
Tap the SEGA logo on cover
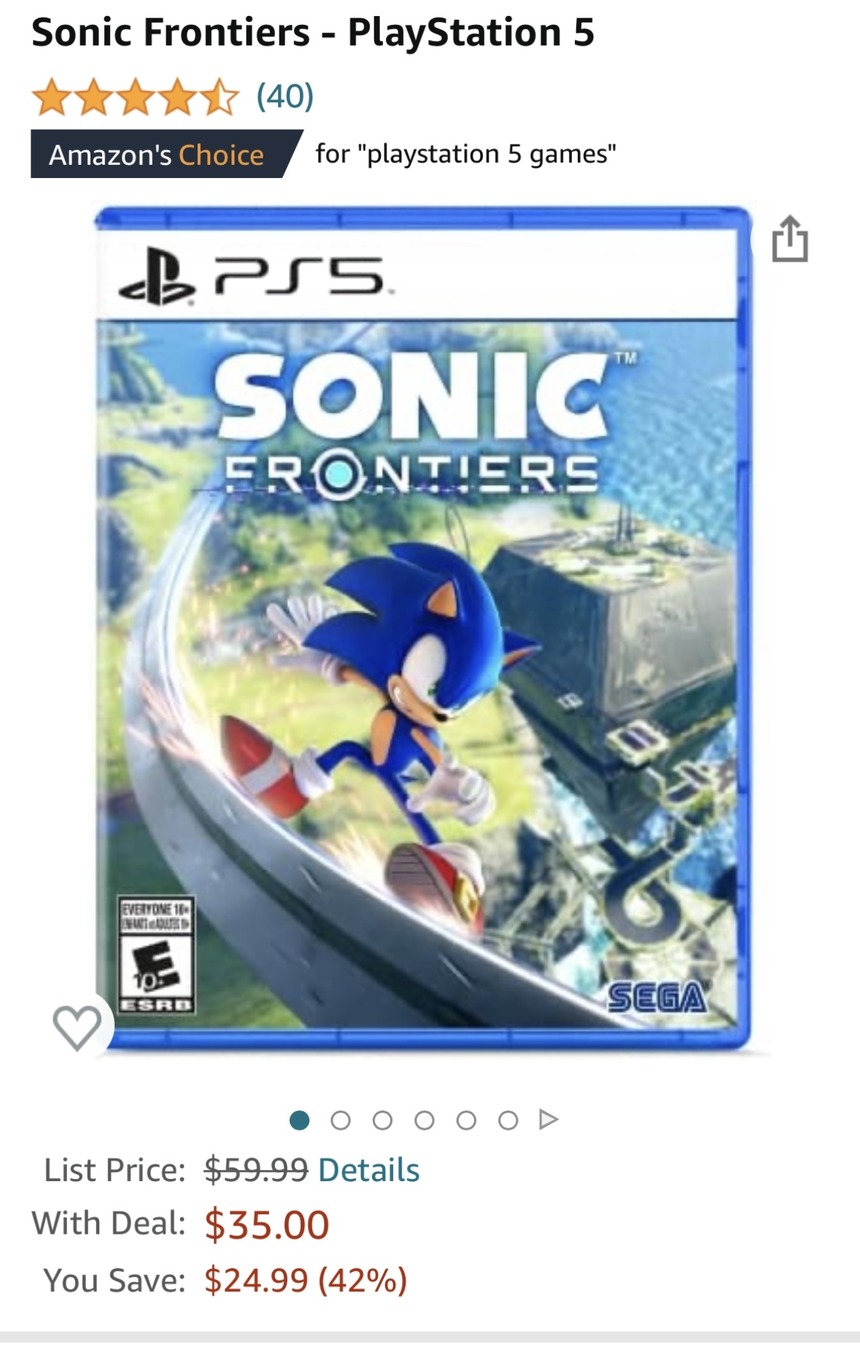656,997
